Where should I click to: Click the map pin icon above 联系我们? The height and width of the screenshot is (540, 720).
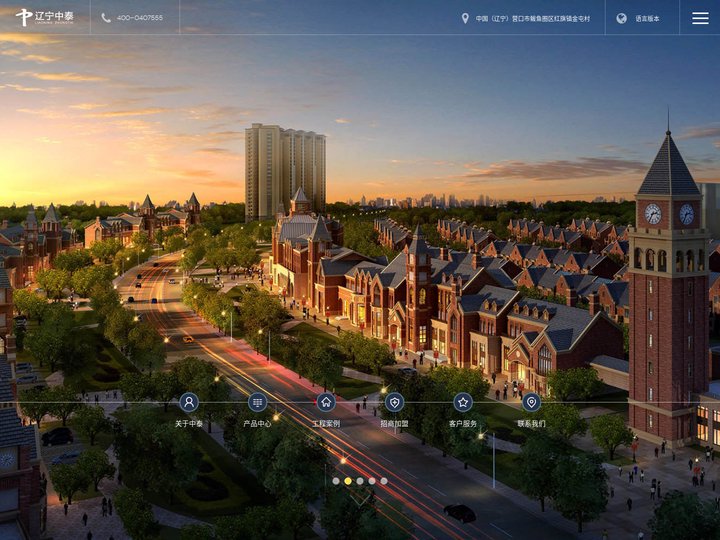(x=531, y=402)
